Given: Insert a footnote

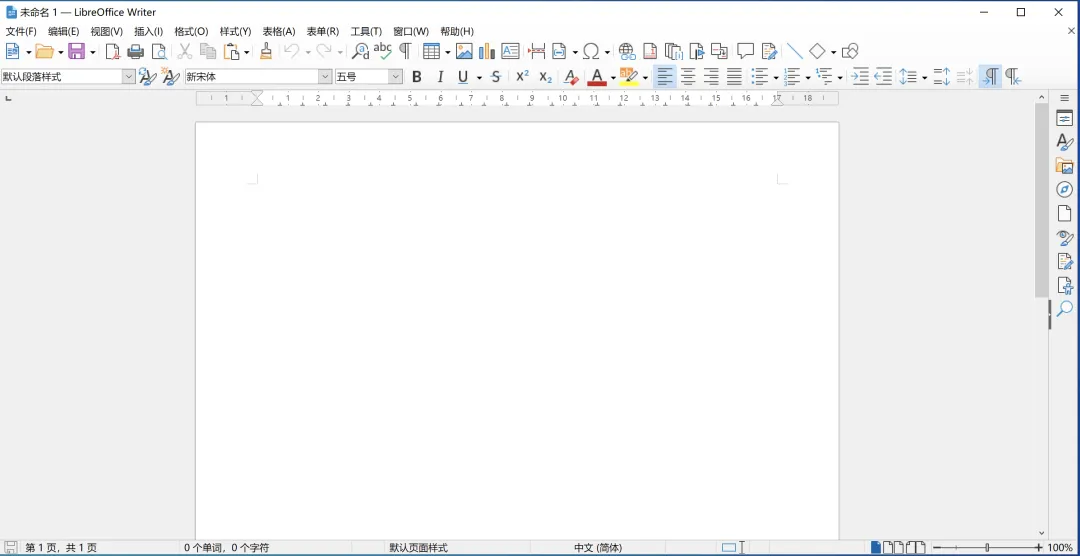Looking at the screenshot, I should click(650, 51).
